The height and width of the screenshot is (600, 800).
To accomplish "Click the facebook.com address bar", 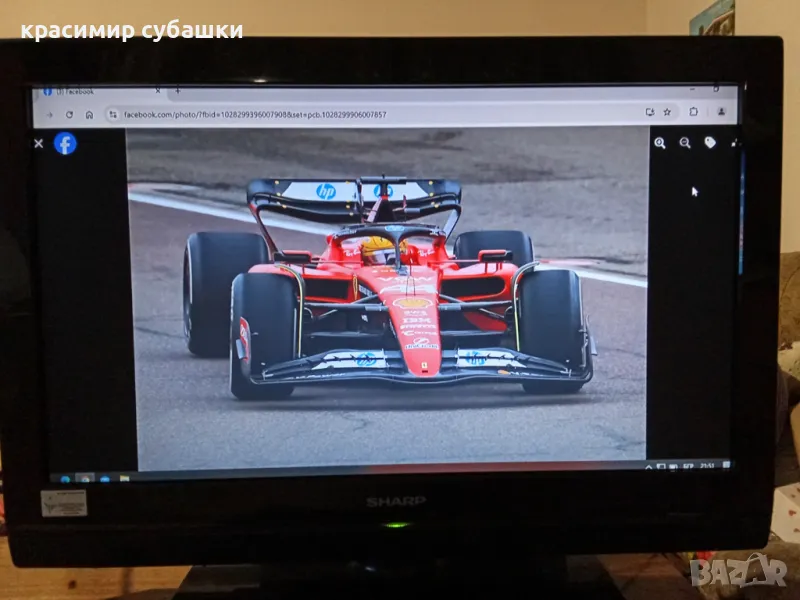I will coord(300,114).
